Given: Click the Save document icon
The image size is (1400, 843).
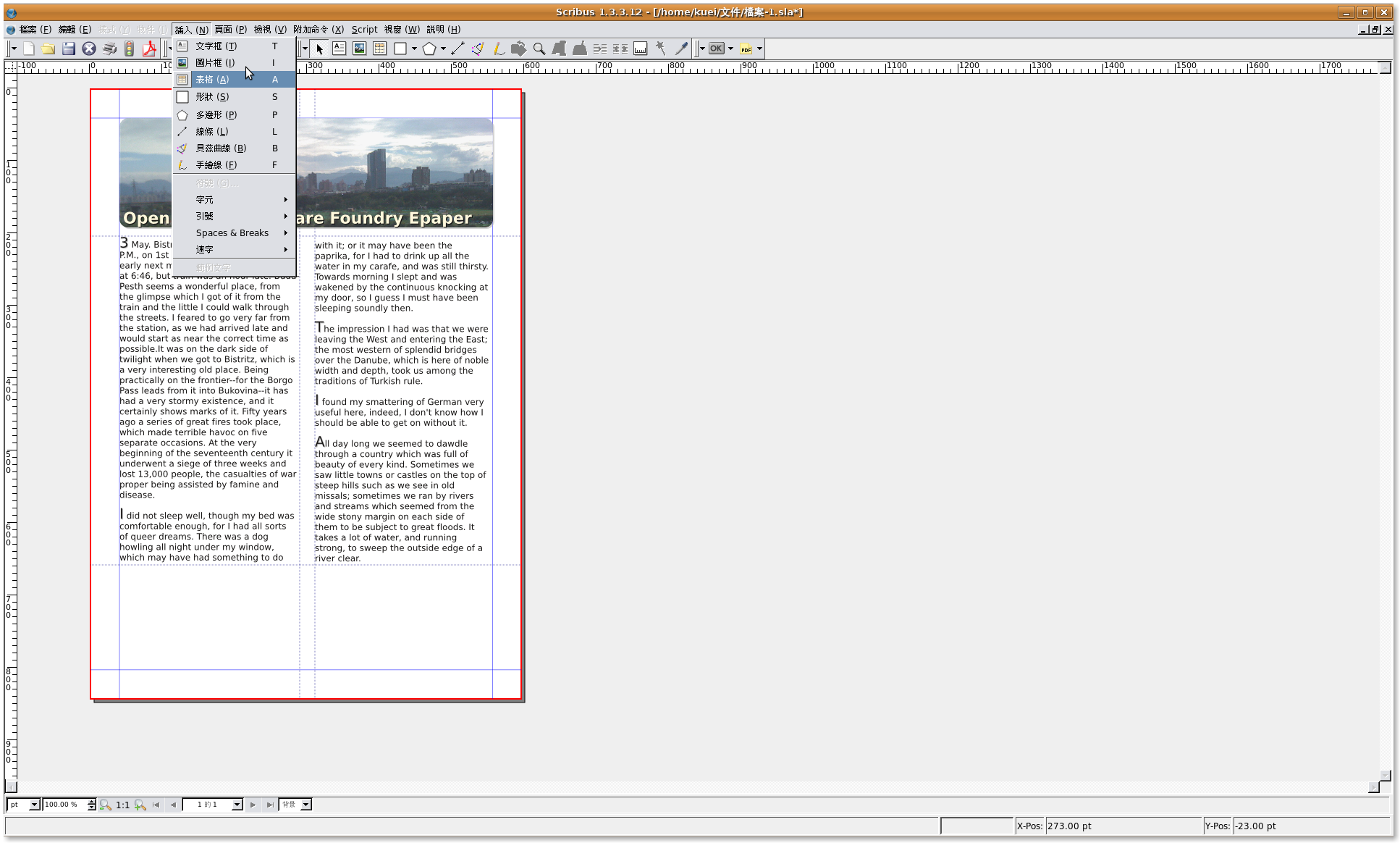Looking at the screenshot, I should pos(69,49).
